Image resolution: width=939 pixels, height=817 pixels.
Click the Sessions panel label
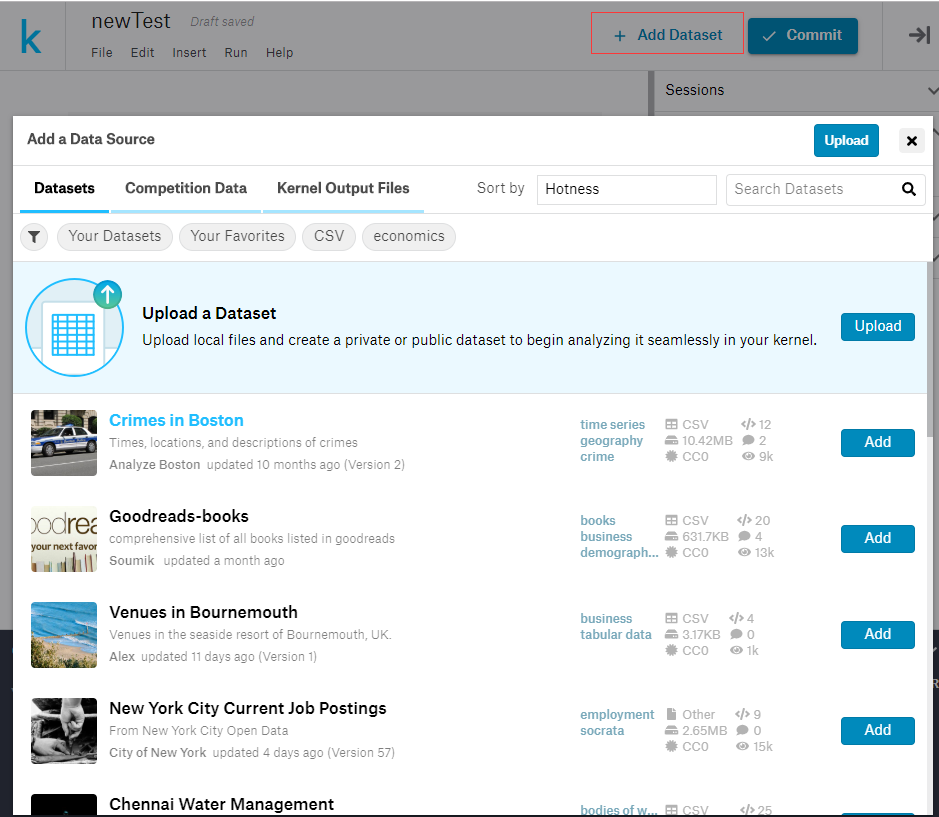click(x=695, y=90)
